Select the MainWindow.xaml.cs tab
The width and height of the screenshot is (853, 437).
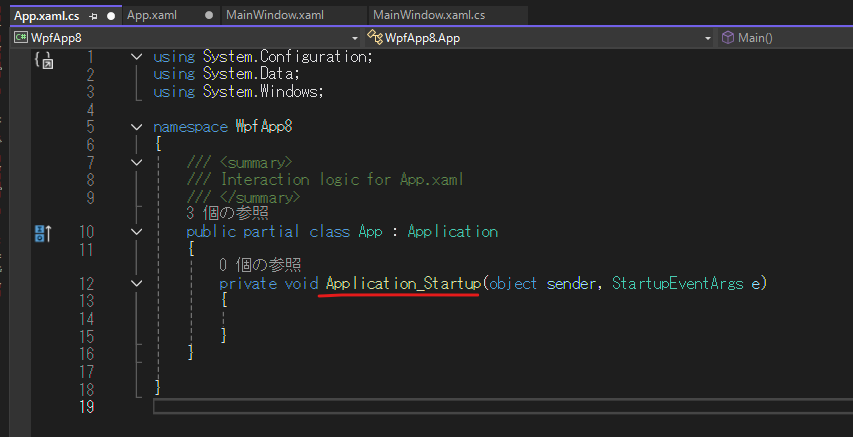429,15
